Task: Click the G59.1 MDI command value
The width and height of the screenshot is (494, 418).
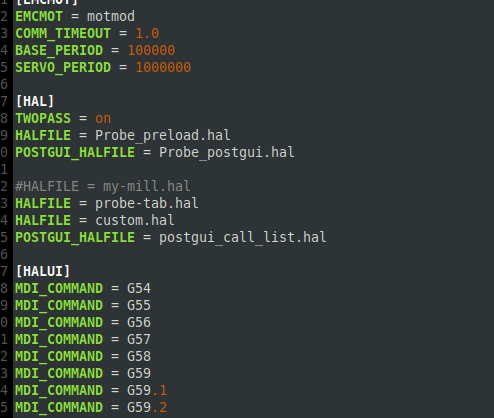Action: point(147,390)
